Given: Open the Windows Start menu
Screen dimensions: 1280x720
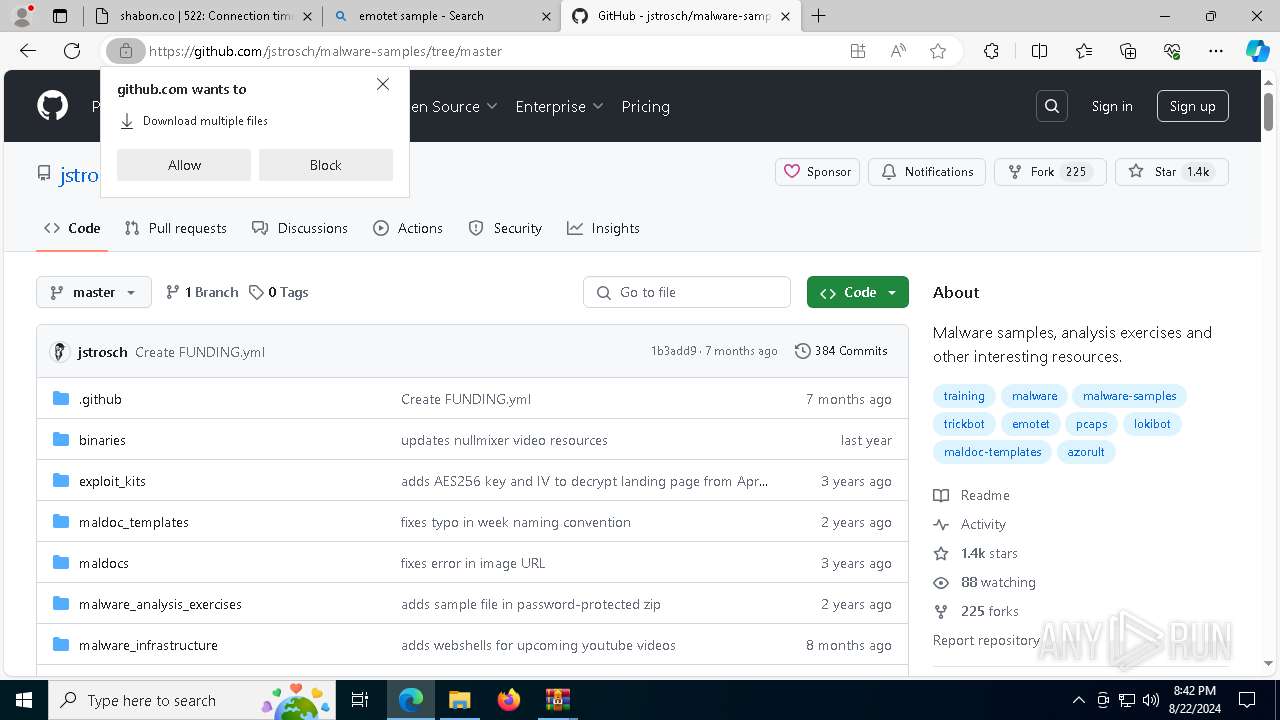Looking at the screenshot, I should (23, 700).
